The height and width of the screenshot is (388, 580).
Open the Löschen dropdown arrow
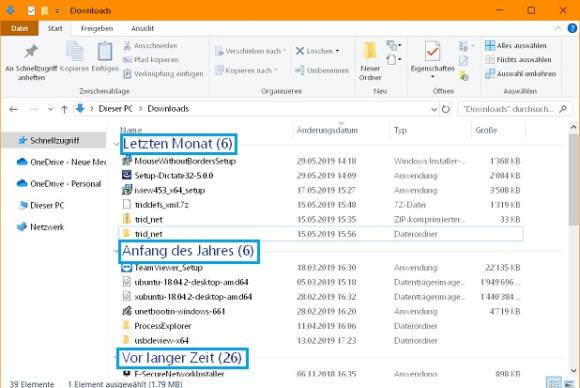pos(337,51)
